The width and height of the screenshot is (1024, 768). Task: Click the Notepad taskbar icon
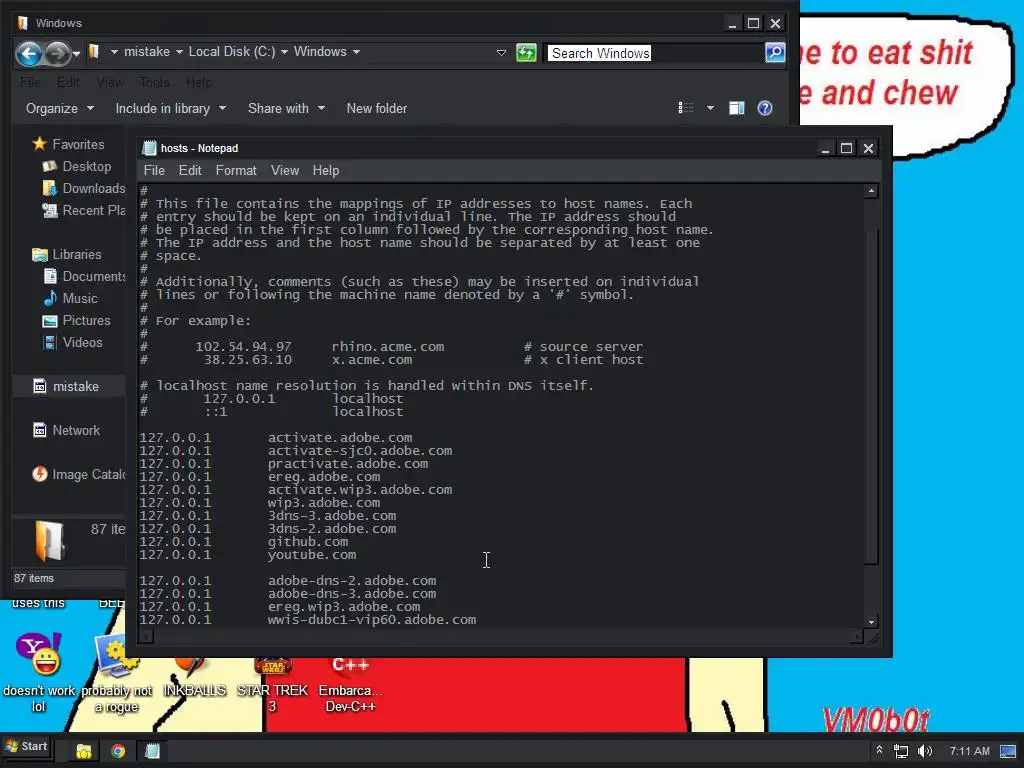click(x=152, y=751)
